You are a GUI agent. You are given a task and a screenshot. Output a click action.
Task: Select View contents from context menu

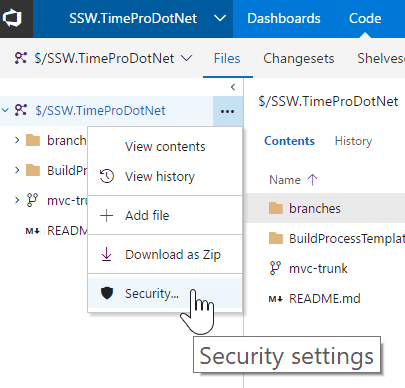pyautogui.click(x=165, y=147)
